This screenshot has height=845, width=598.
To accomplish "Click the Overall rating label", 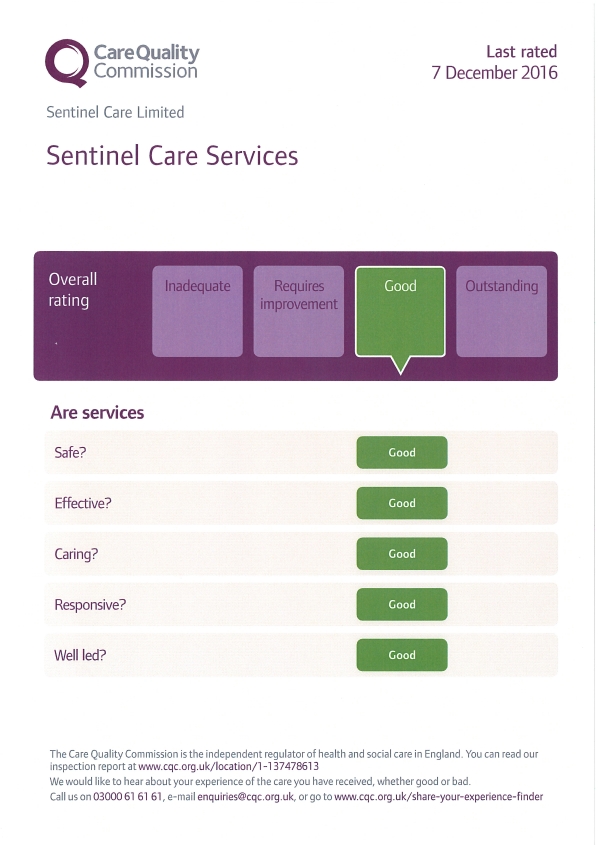I will [73, 289].
